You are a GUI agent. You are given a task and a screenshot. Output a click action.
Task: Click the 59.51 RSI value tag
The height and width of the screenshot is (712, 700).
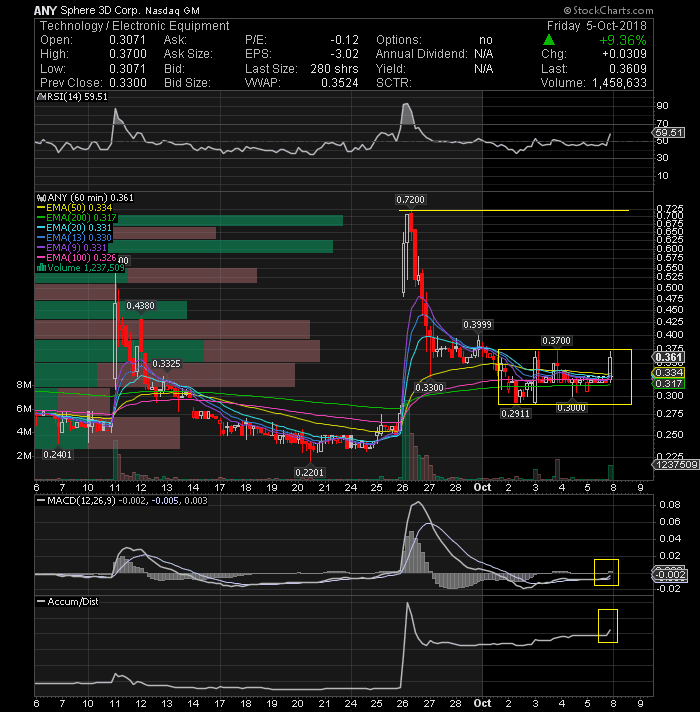669,133
